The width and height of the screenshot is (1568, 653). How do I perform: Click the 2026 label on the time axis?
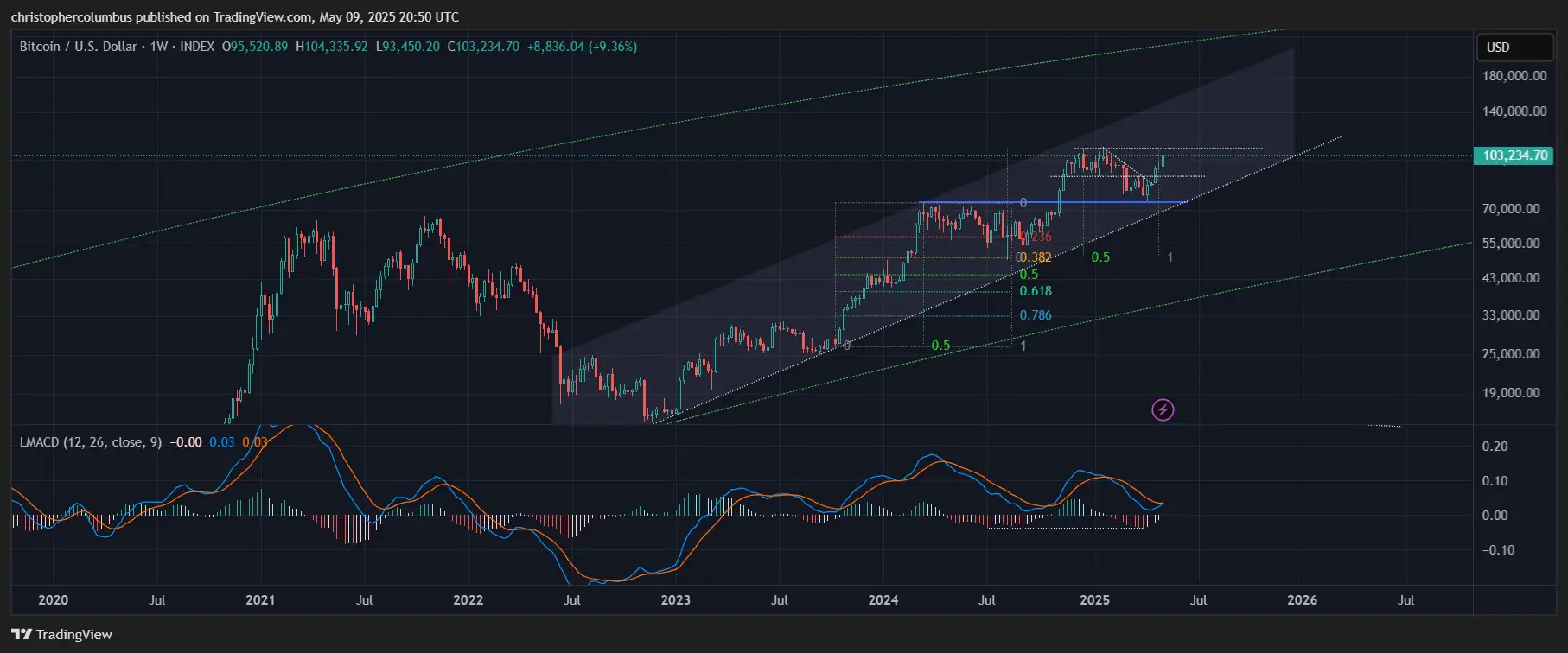[x=1302, y=599]
